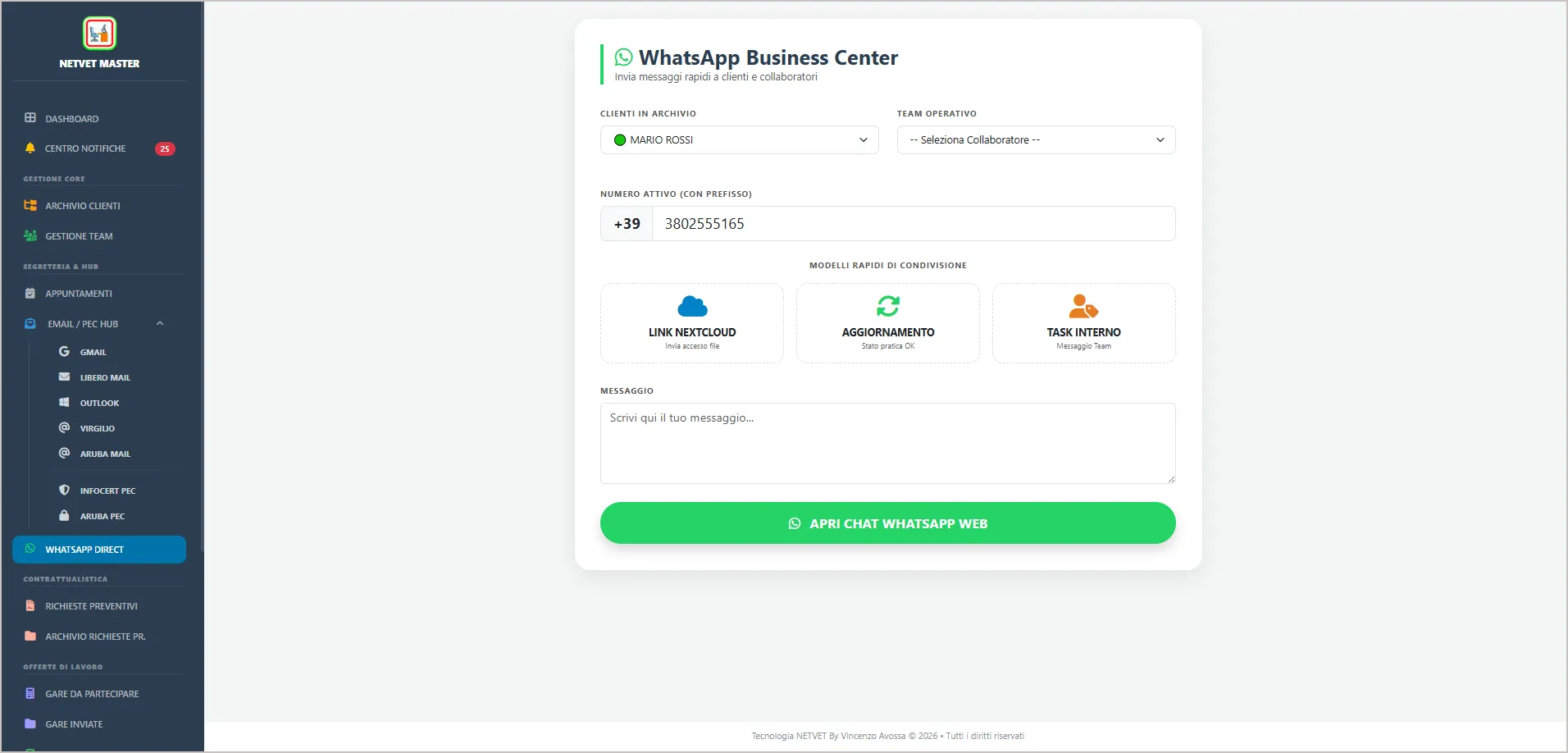
Task: Collapse the Email / PEC Hub submenu chevron
Action: tap(160, 324)
